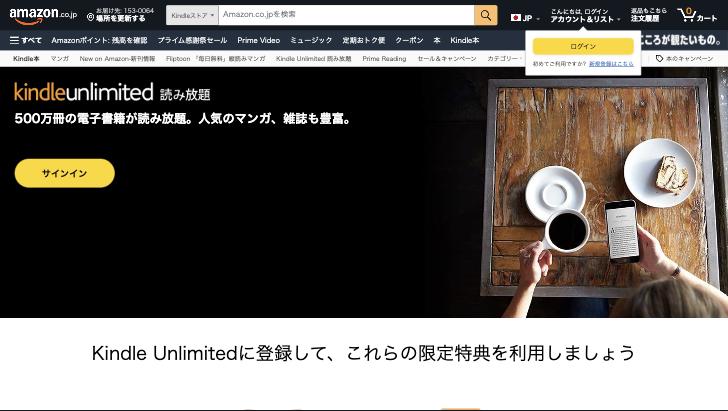728x411 pixels.
Task: Click the 本のキャンペーン tag link
Action: coord(684,59)
